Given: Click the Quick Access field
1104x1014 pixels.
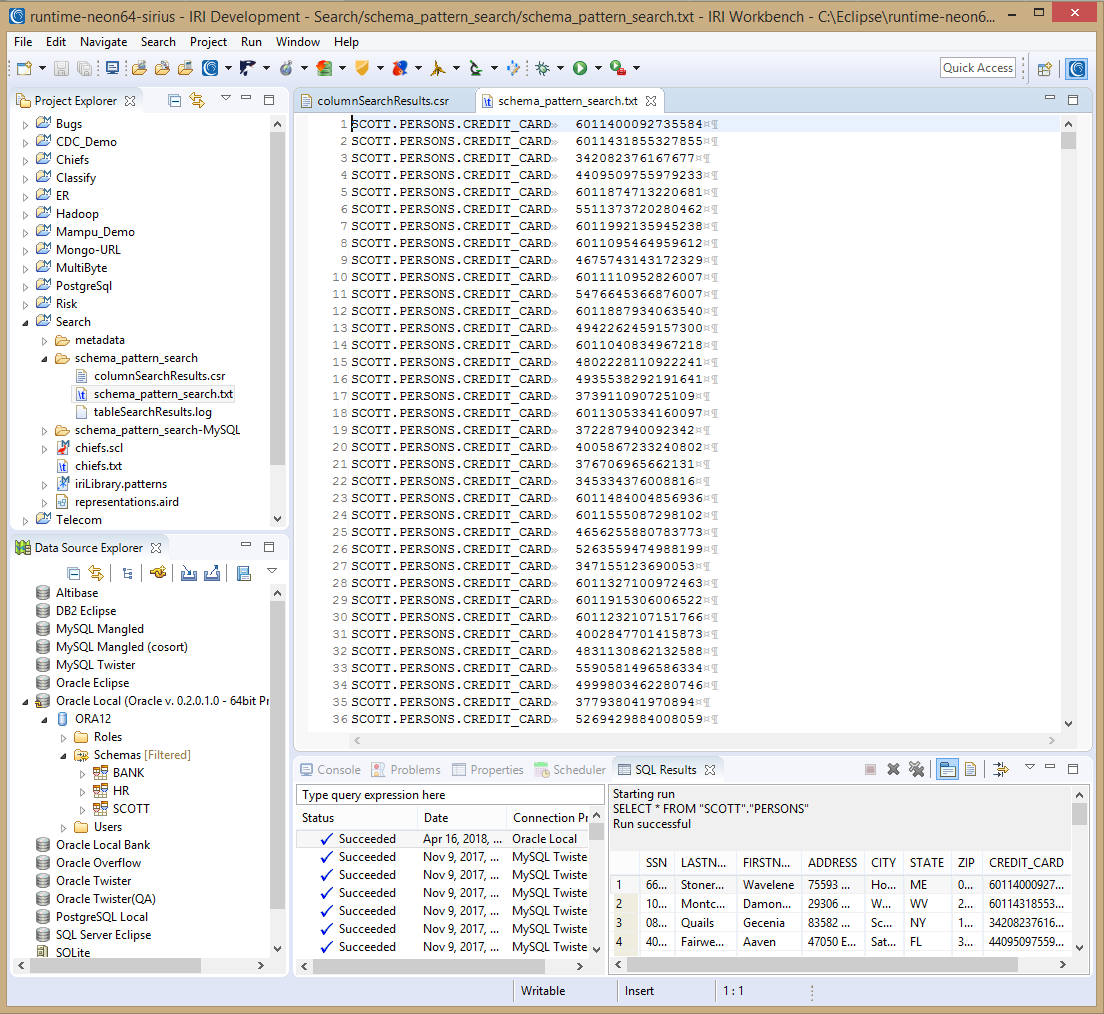Looking at the screenshot, I should (978, 68).
